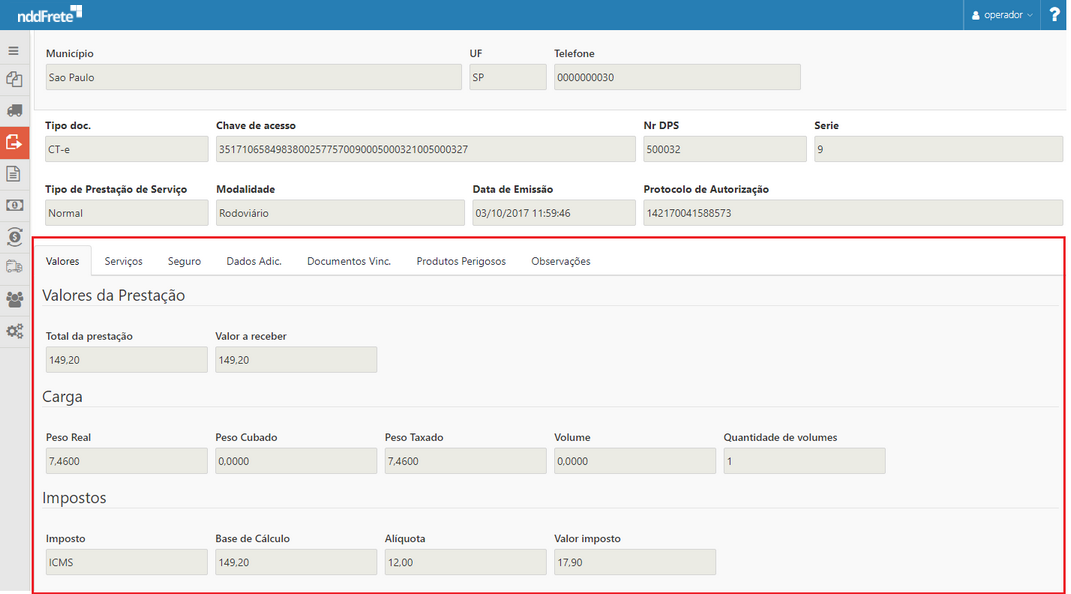The width and height of the screenshot is (1071, 594).
Task: Click the Chave de acesso field
Action: coord(425,149)
